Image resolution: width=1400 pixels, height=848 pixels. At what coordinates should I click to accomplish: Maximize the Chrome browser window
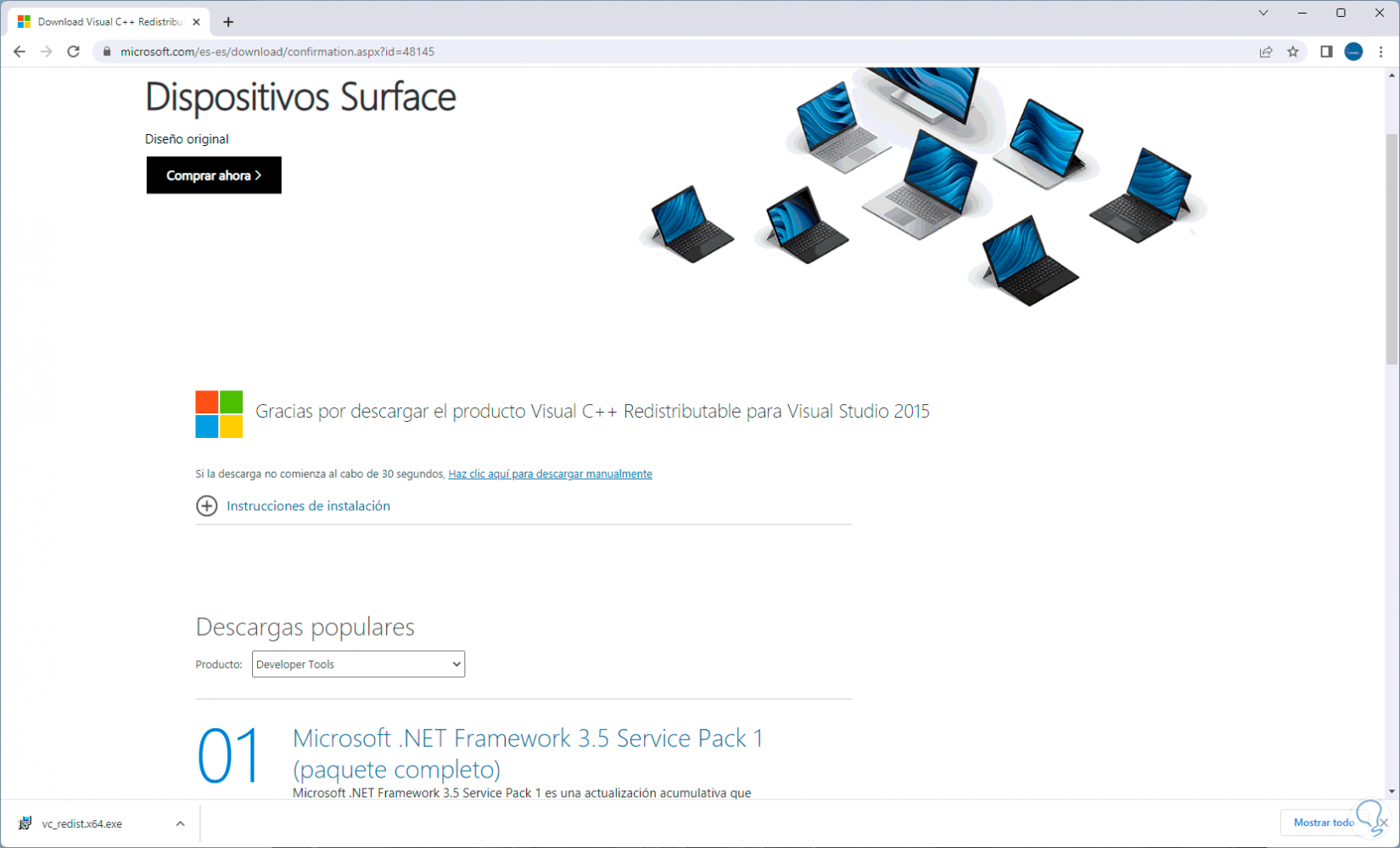tap(1341, 13)
